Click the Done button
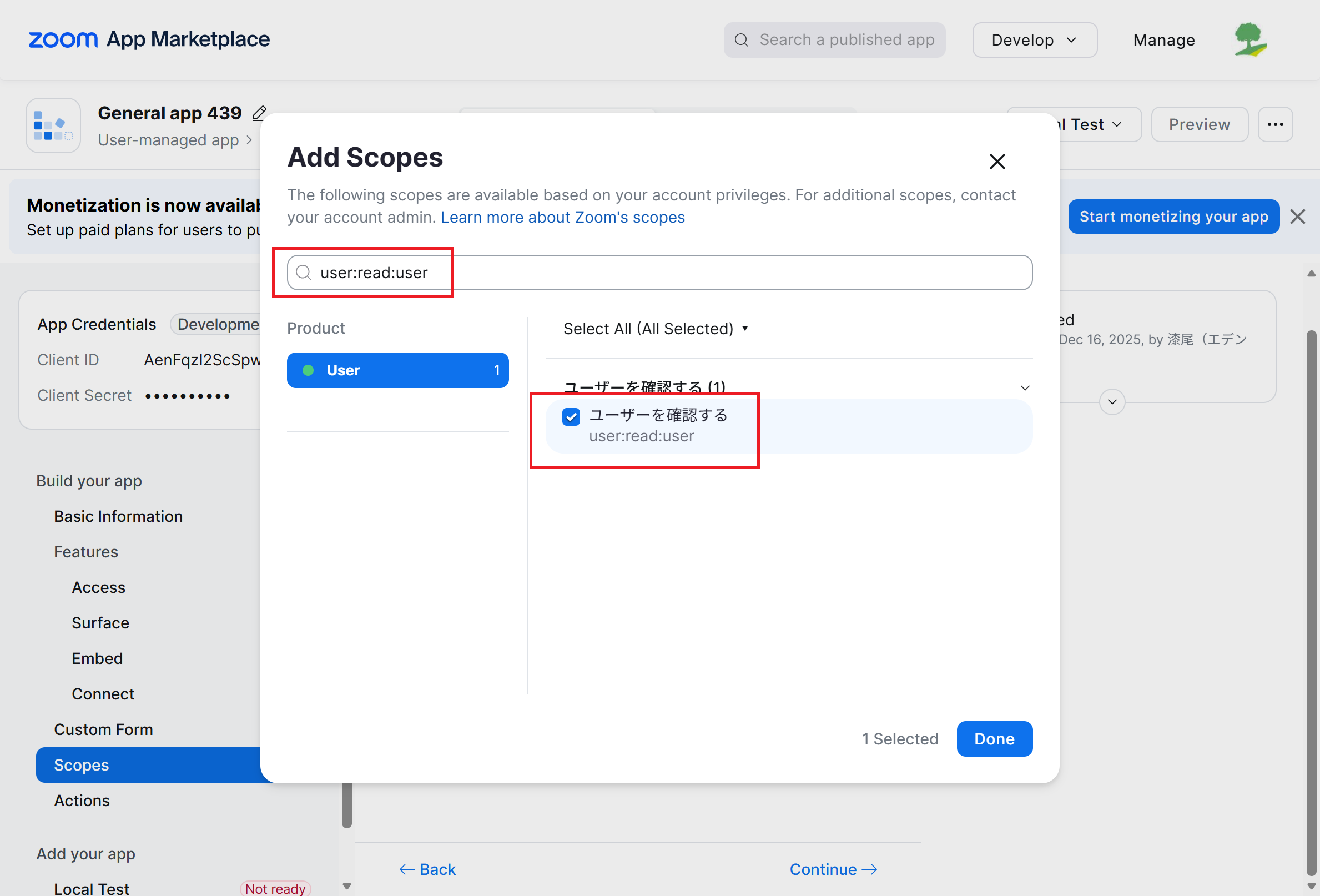Screen dimensions: 1320x896 click(994, 739)
